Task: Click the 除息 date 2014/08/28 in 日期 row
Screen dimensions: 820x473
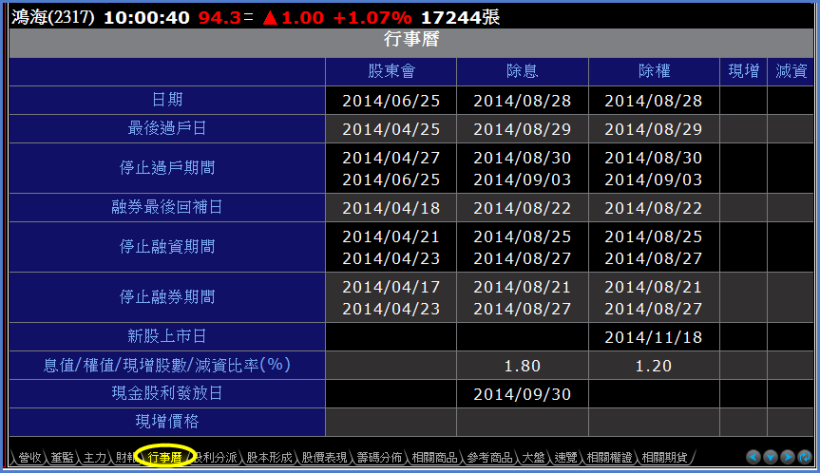Action: click(522, 101)
